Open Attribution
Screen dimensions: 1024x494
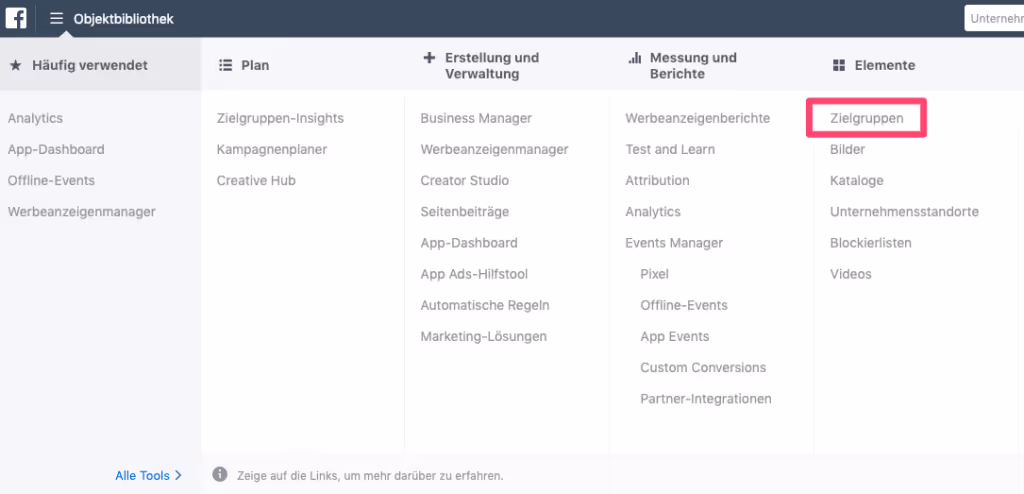click(x=657, y=180)
